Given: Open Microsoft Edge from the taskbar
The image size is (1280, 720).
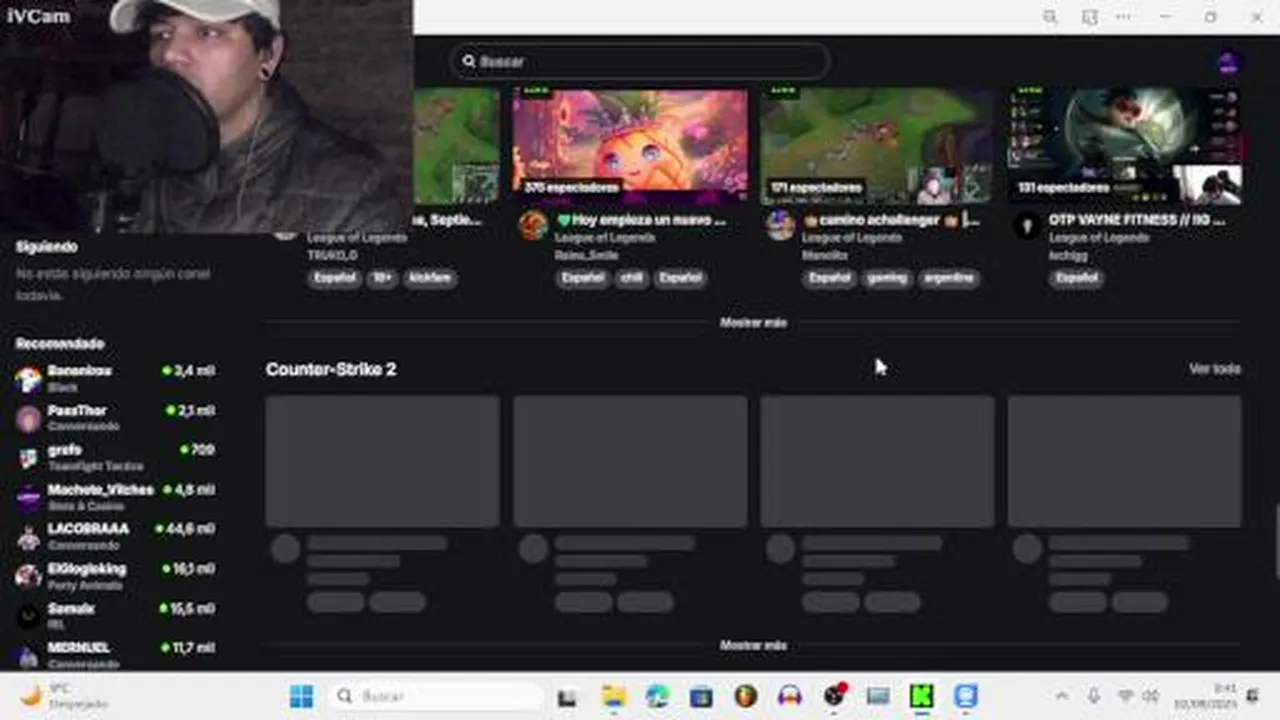Looking at the screenshot, I should (657, 696).
